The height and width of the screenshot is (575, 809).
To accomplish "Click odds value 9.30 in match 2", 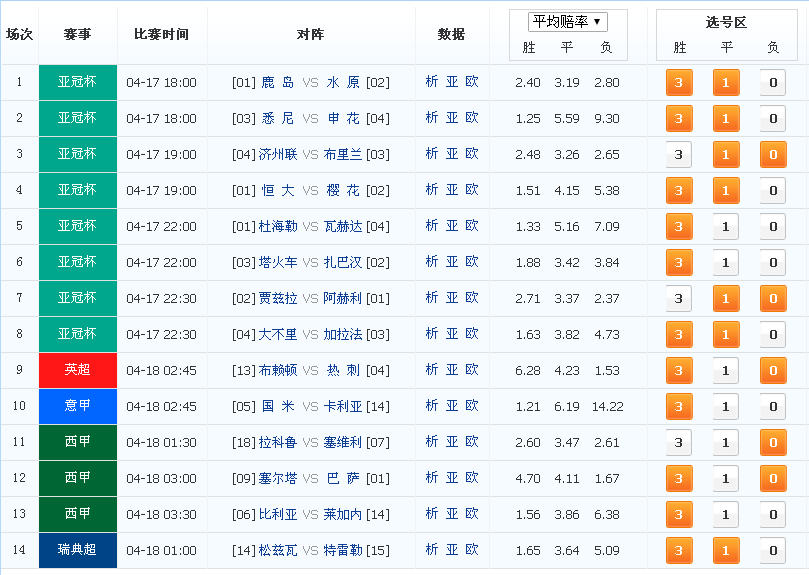I will pos(607,119).
